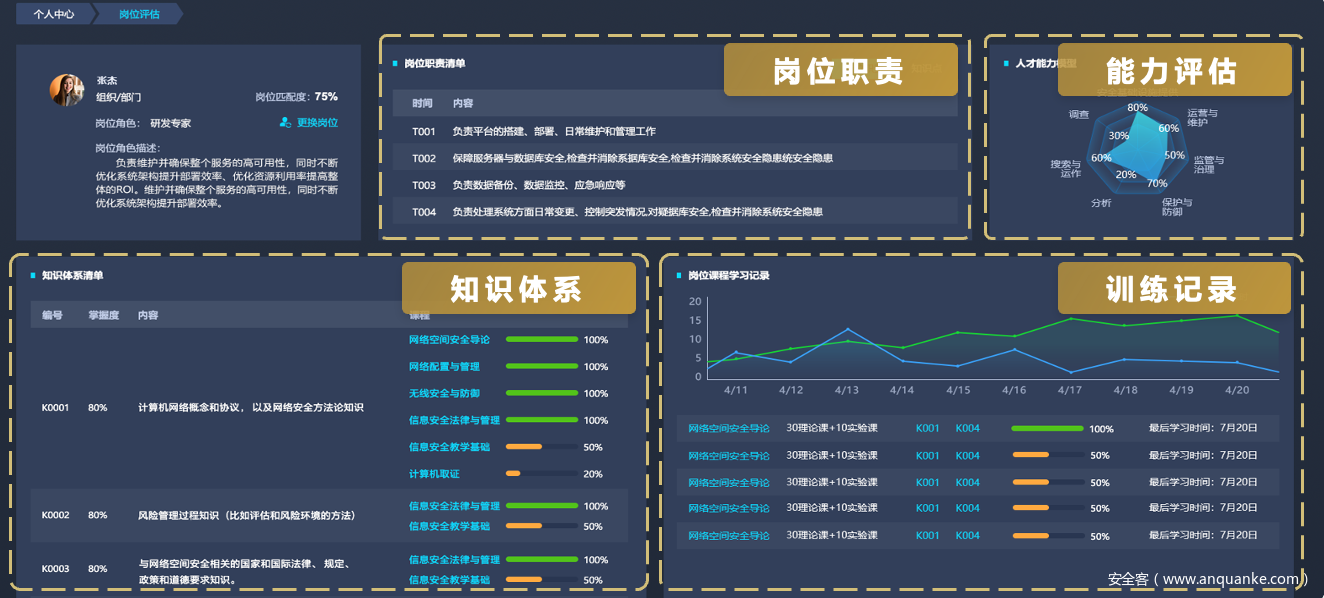
Task: Click the cyan square beside 岗位课程学习记录
Action: point(679,276)
